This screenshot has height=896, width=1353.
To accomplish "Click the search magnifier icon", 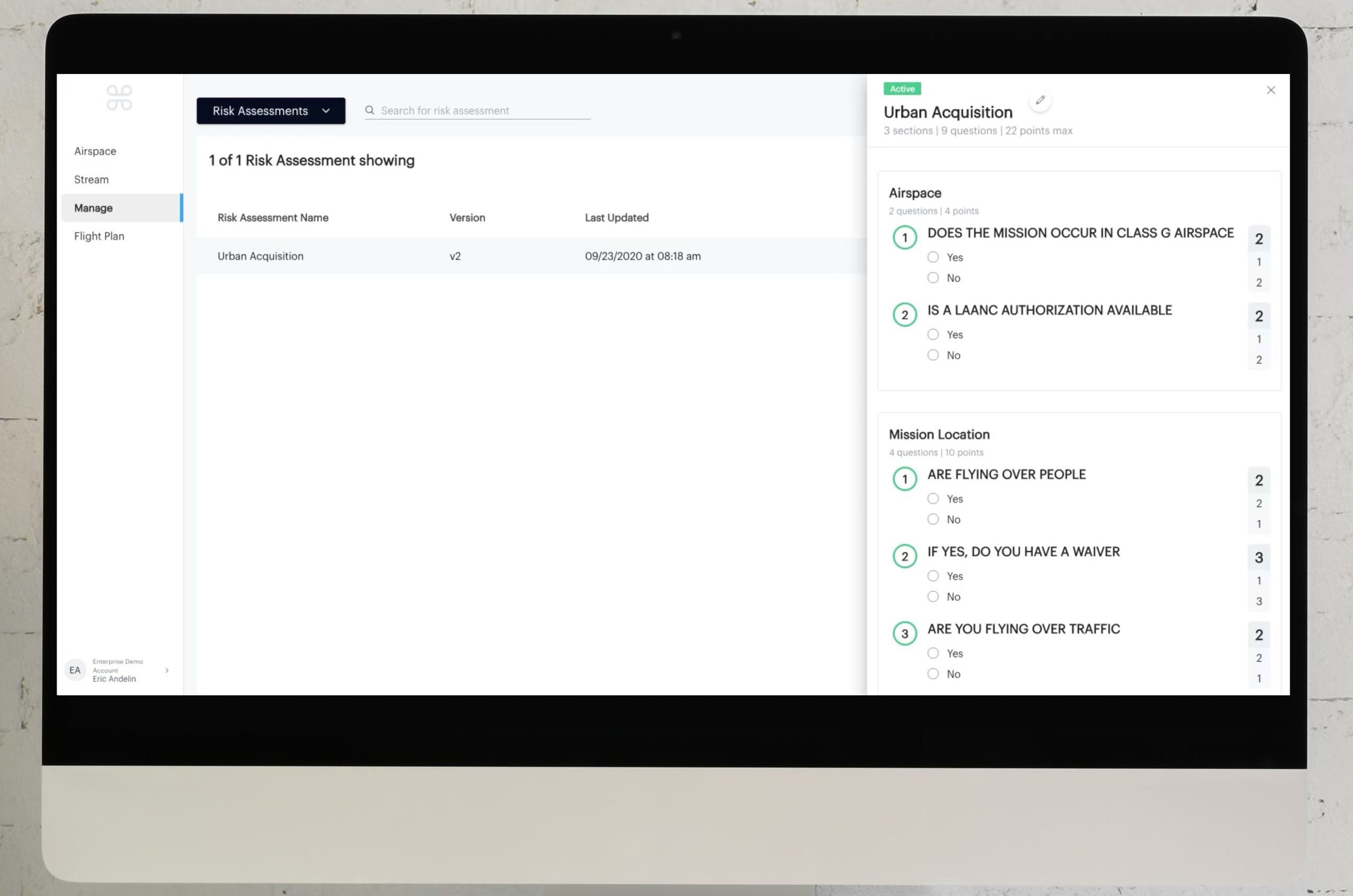I will pos(370,110).
